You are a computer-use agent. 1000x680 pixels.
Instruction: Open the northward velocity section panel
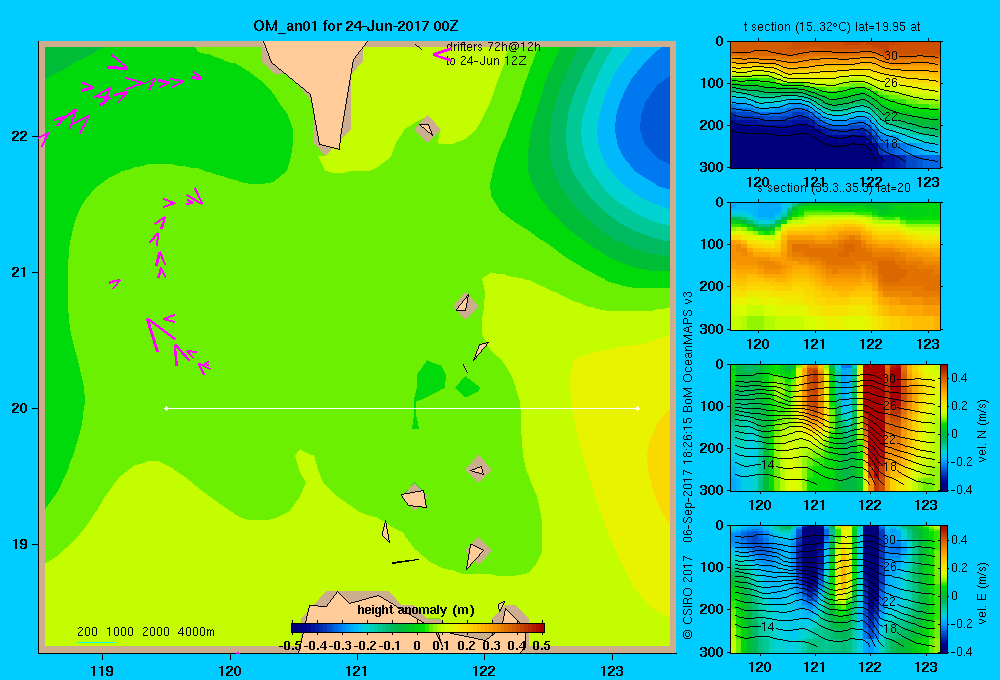click(835, 427)
